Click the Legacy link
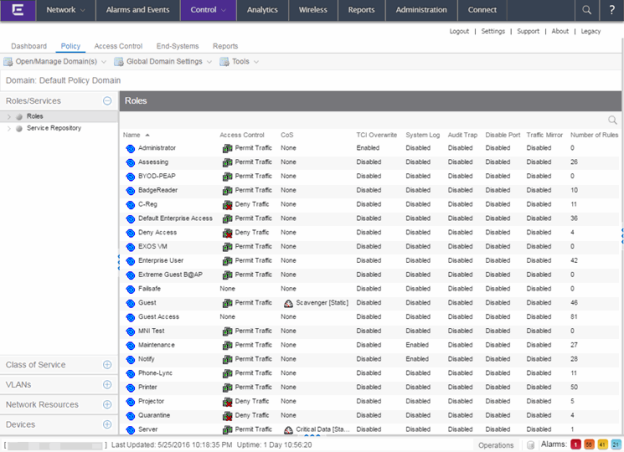624x452 pixels. (x=591, y=31)
